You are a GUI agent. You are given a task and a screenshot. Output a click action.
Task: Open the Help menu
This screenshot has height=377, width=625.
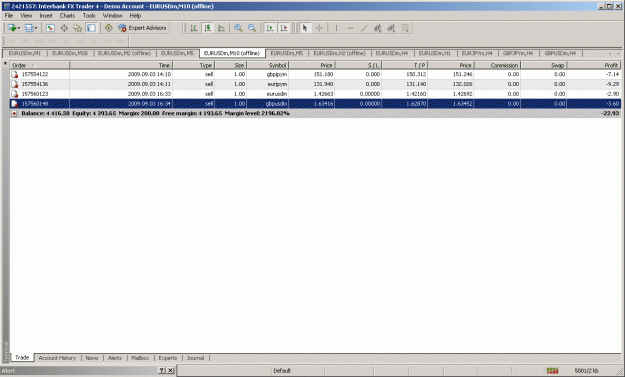tap(135, 16)
